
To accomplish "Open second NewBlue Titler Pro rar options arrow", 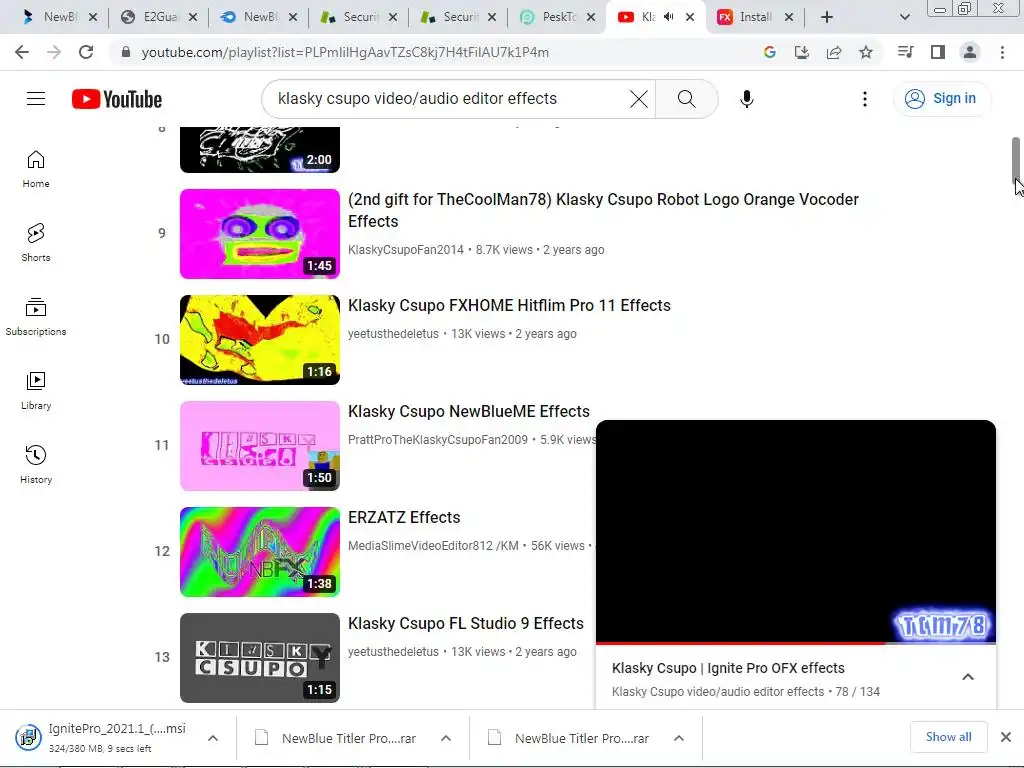I will point(679,739).
